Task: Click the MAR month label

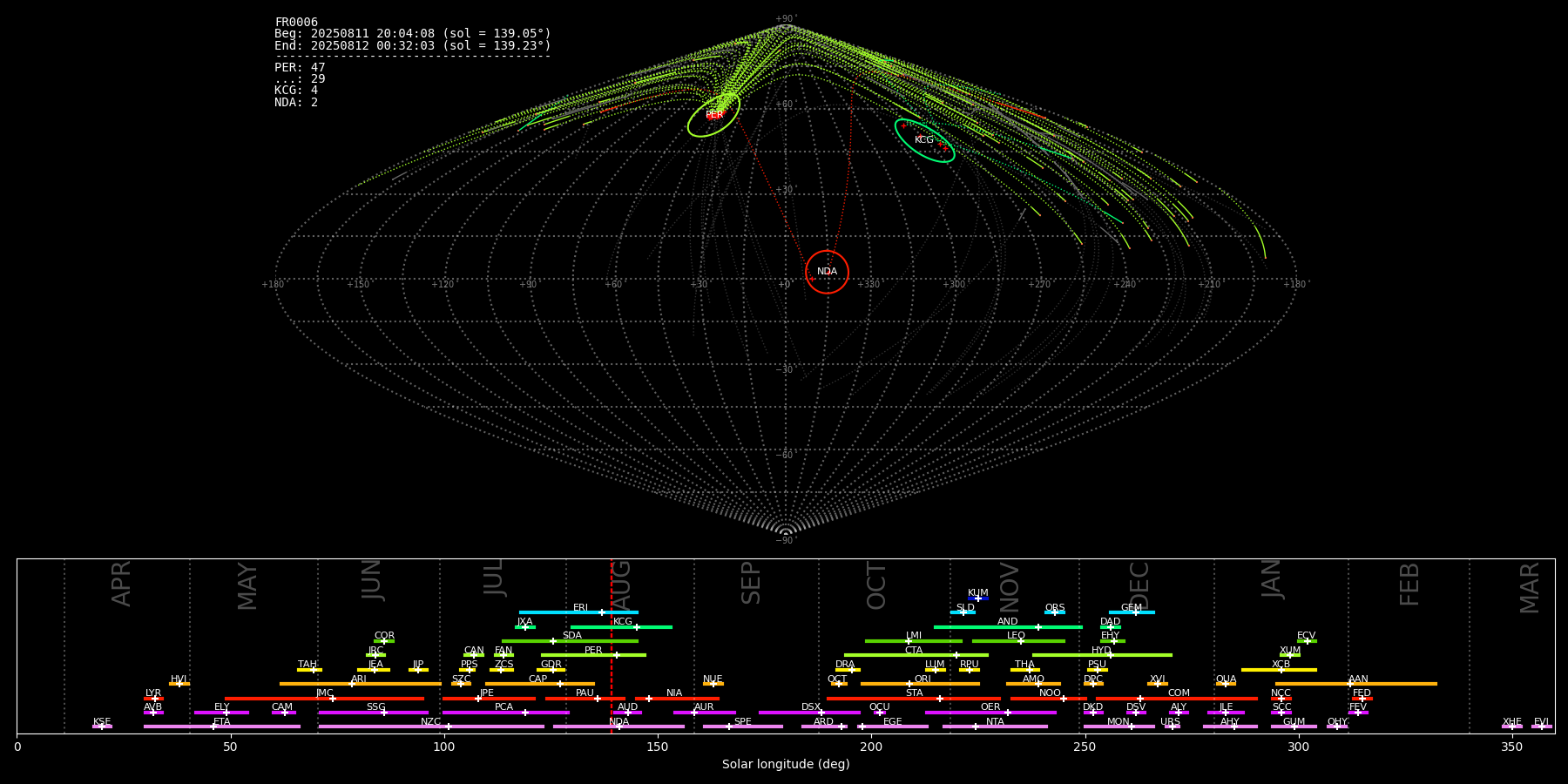Action: 1530,588
